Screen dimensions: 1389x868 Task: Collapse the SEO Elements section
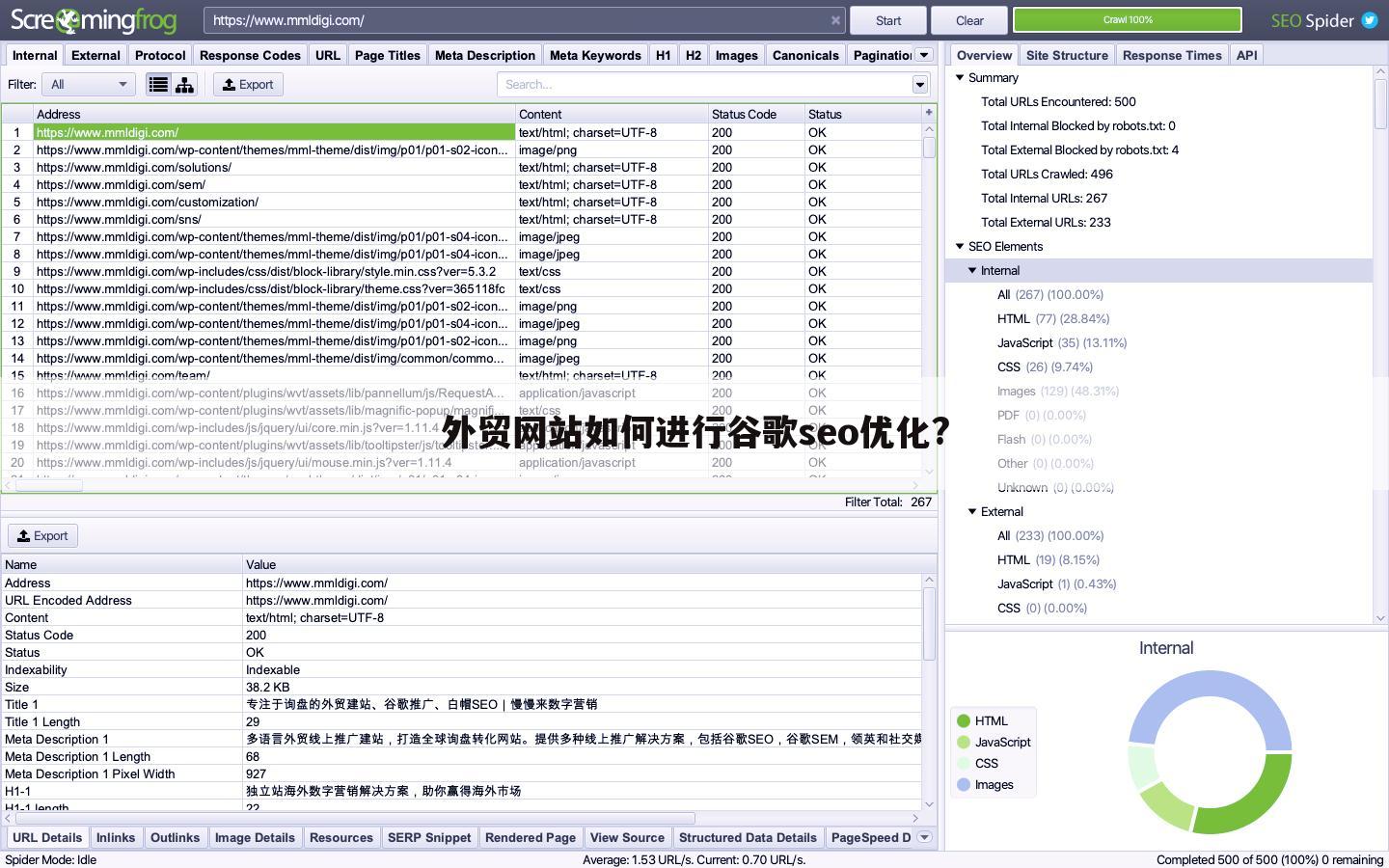point(960,246)
